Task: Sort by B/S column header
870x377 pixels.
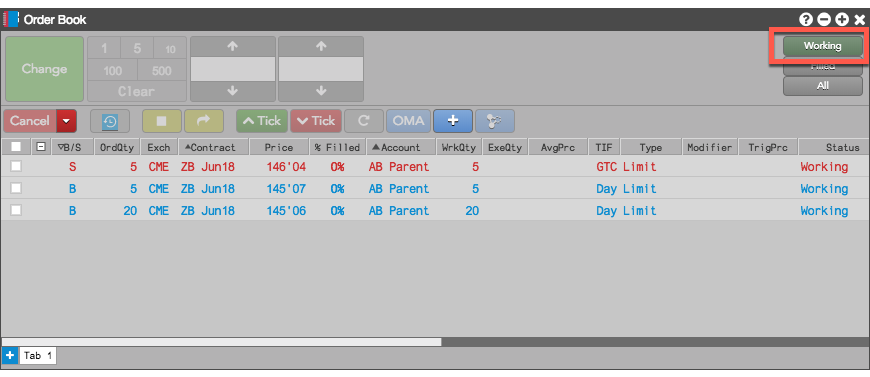Action: pos(71,147)
